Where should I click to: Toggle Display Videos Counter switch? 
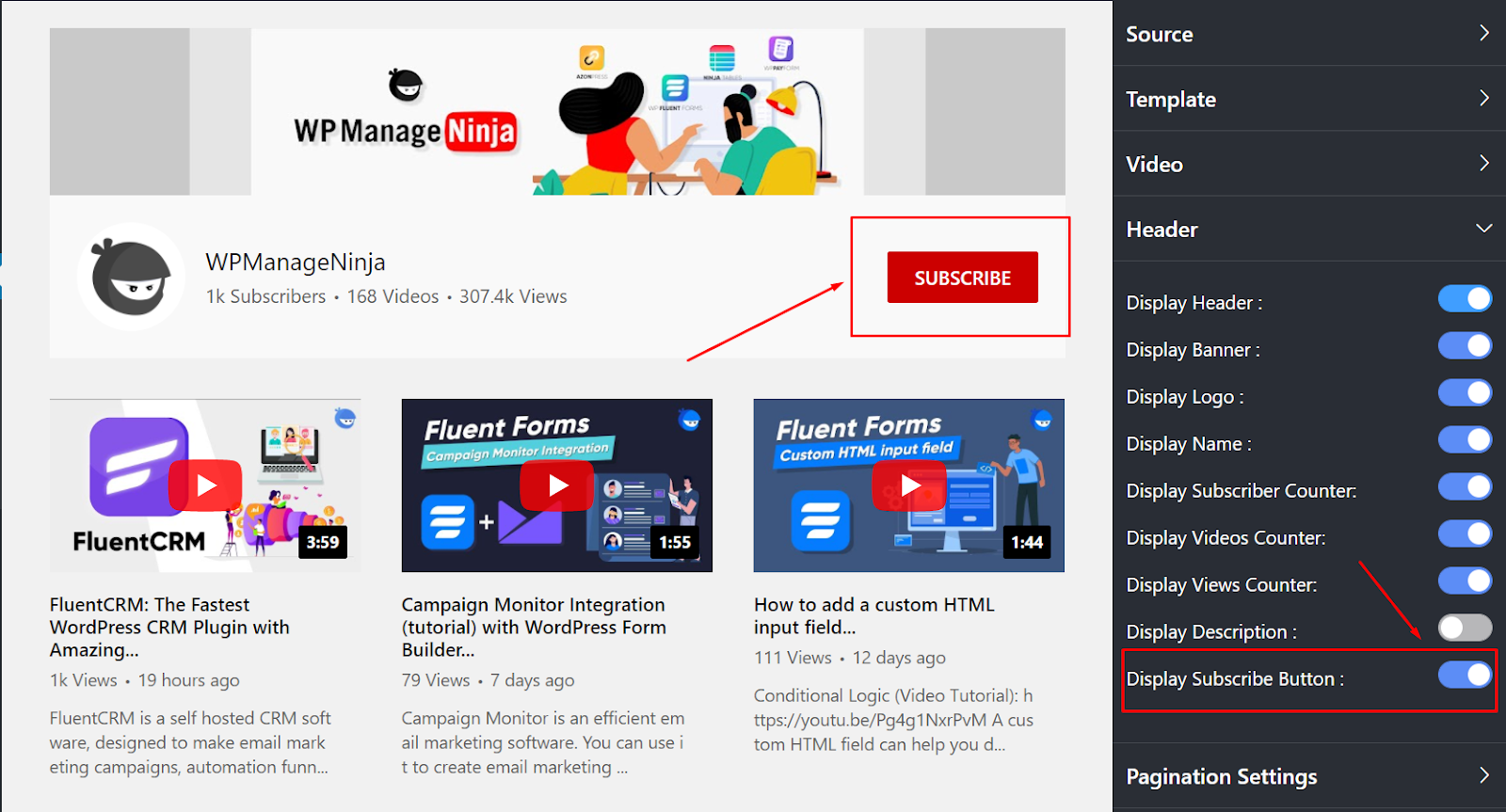[1465, 534]
